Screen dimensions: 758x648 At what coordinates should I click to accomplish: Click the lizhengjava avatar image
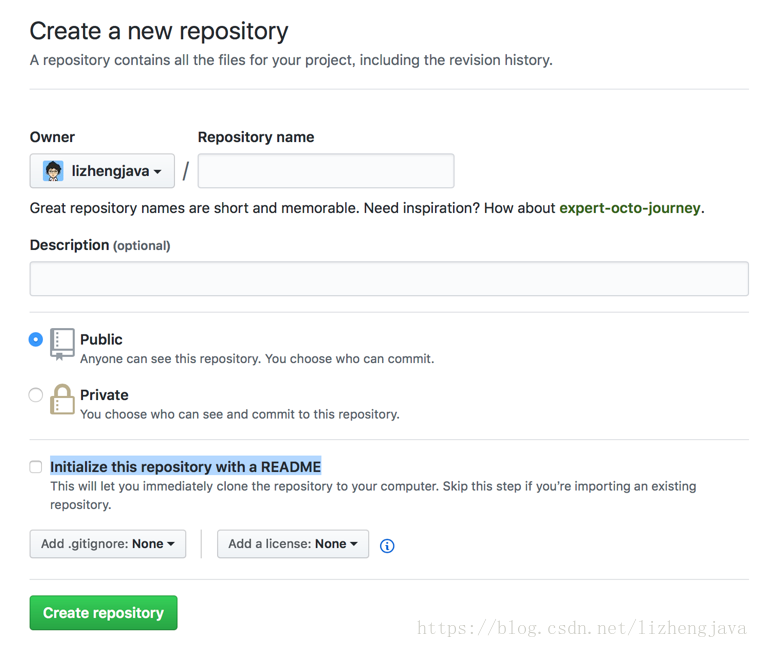point(53,171)
